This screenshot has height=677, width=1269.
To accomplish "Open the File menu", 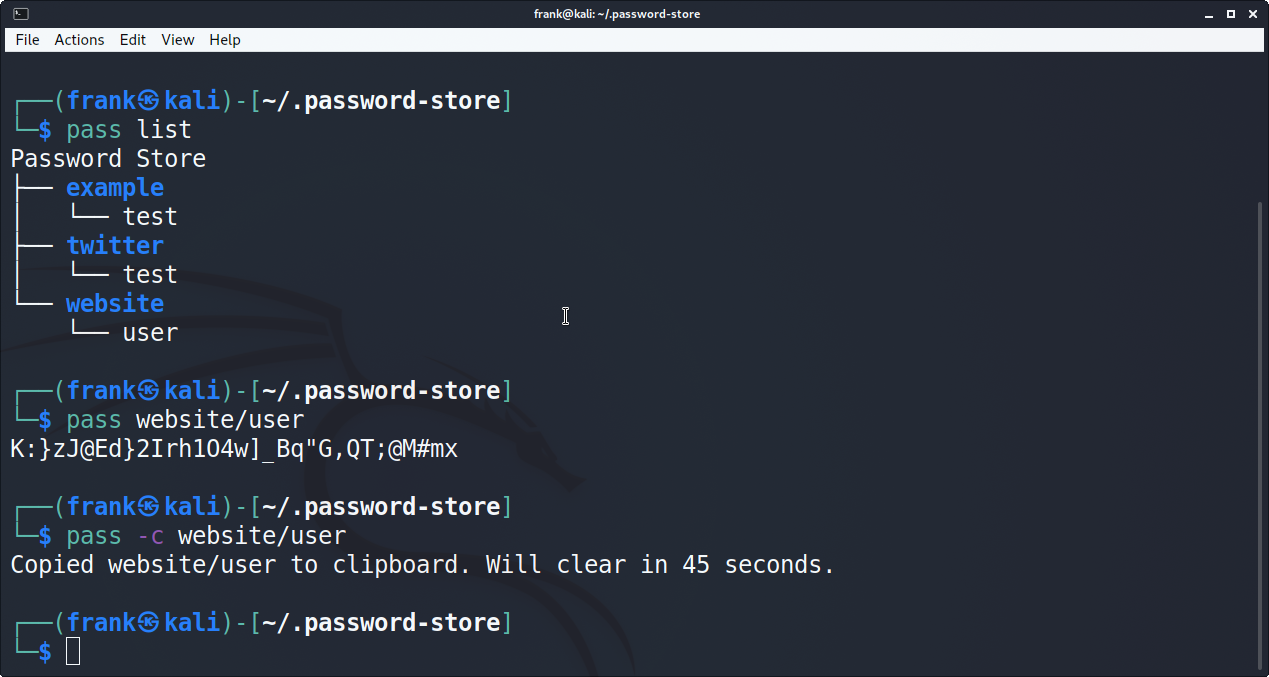I will [x=27, y=40].
